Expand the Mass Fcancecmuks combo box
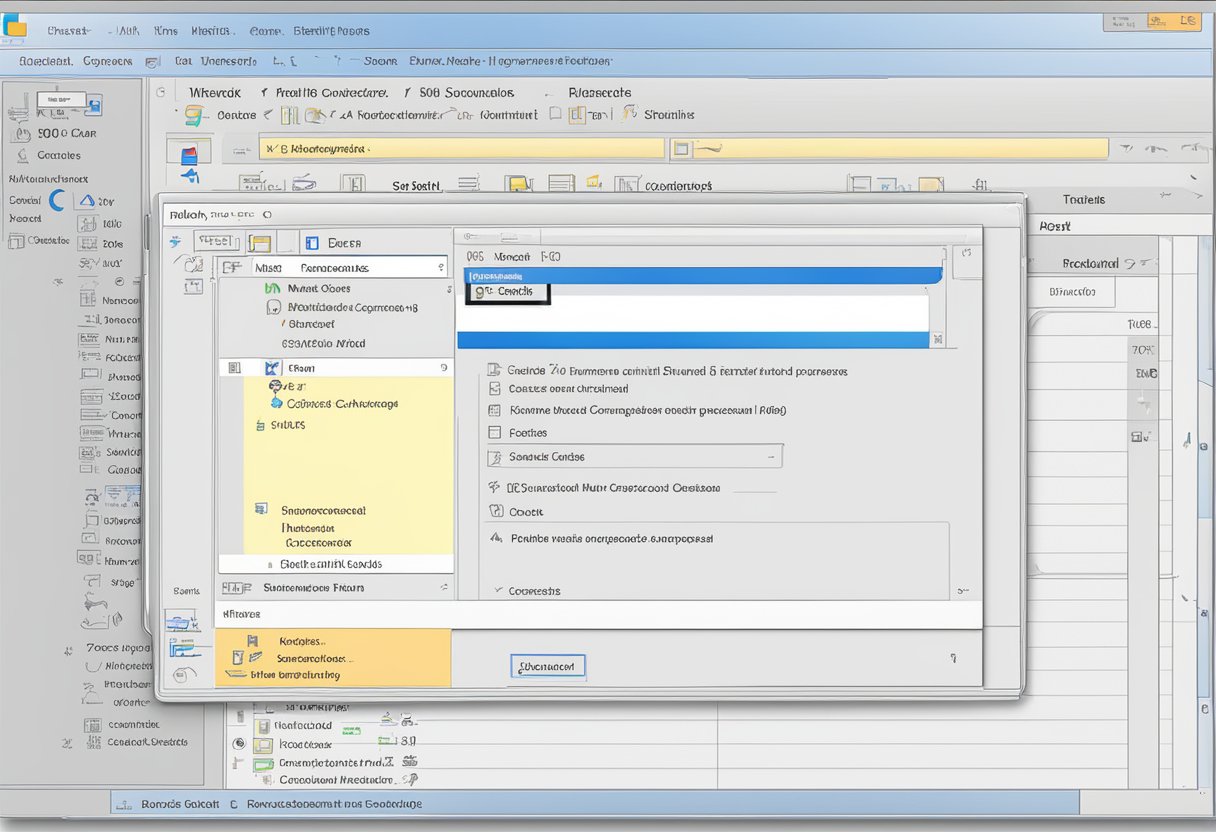The image size is (1216, 832). click(x=440, y=268)
